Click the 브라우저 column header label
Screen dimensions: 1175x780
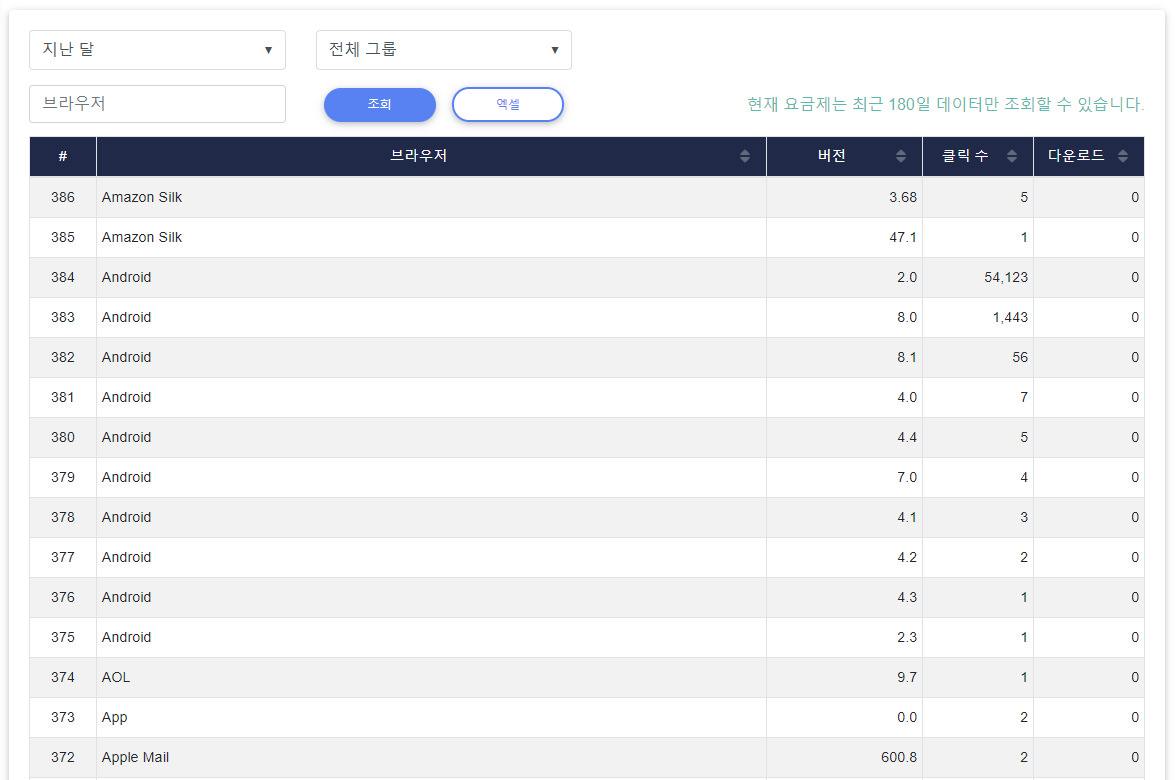pos(418,156)
